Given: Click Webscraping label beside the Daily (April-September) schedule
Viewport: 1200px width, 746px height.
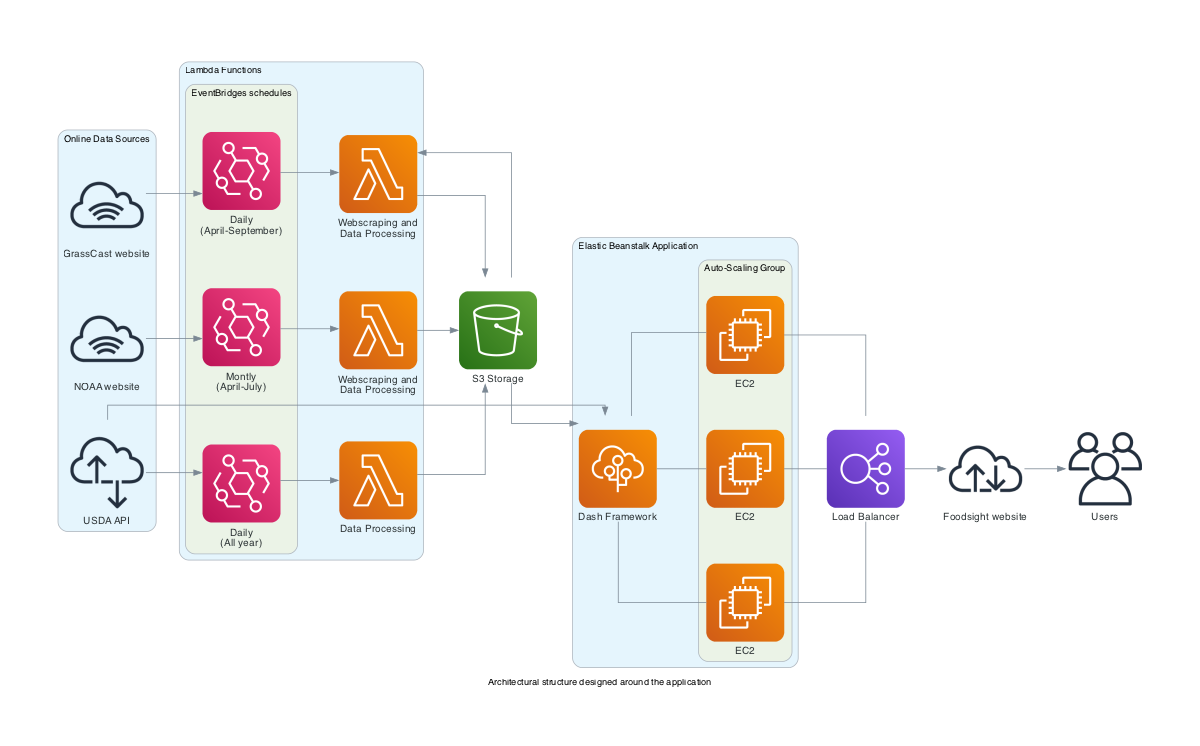Looking at the screenshot, I should click(378, 228).
